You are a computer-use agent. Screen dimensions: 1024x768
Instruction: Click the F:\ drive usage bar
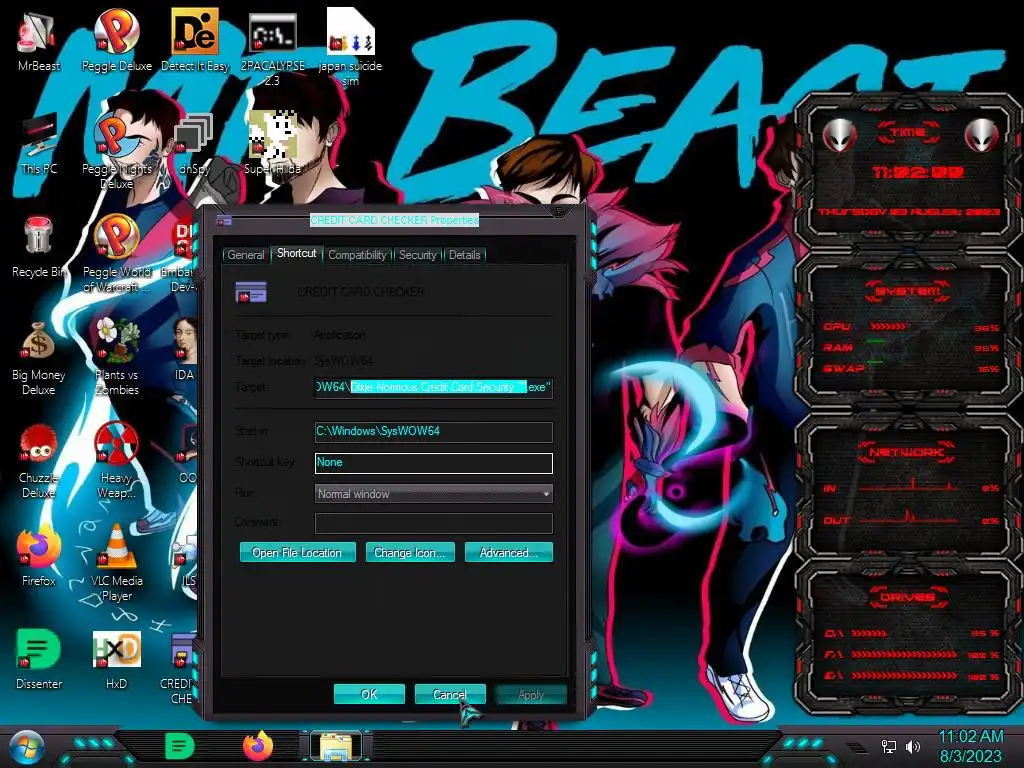click(x=904, y=654)
